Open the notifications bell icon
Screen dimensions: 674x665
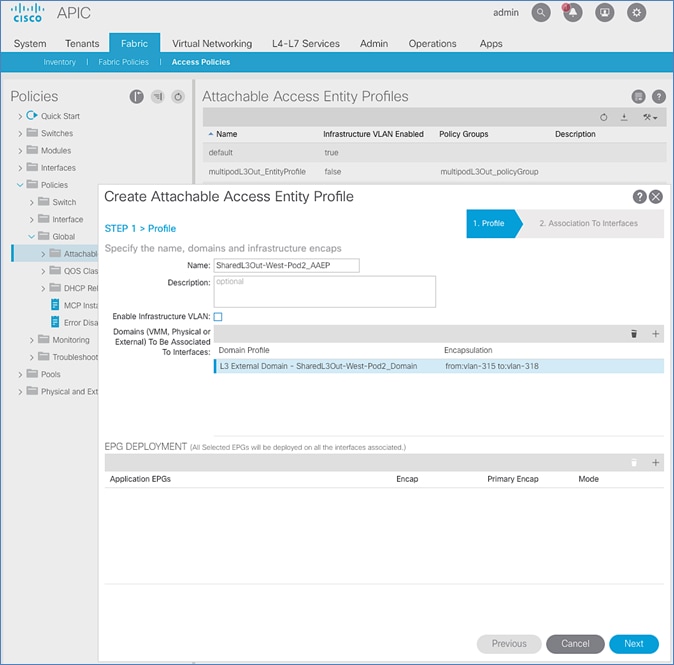[573, 13]
